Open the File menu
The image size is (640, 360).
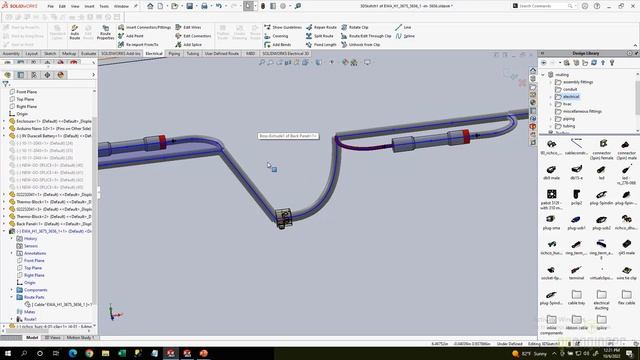point(50,7)
